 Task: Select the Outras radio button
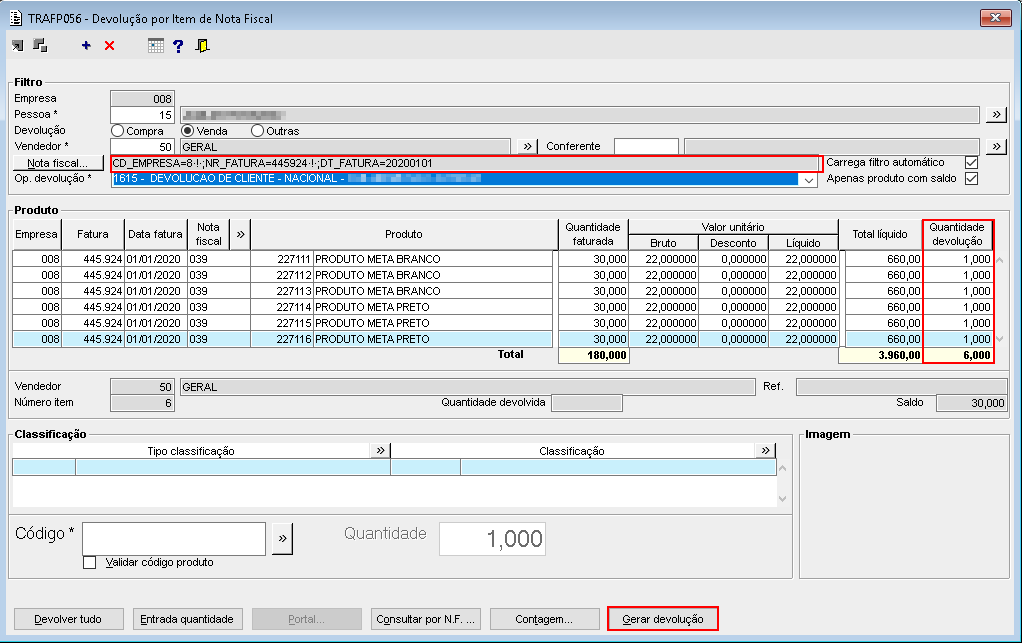(x=258, y=131)
